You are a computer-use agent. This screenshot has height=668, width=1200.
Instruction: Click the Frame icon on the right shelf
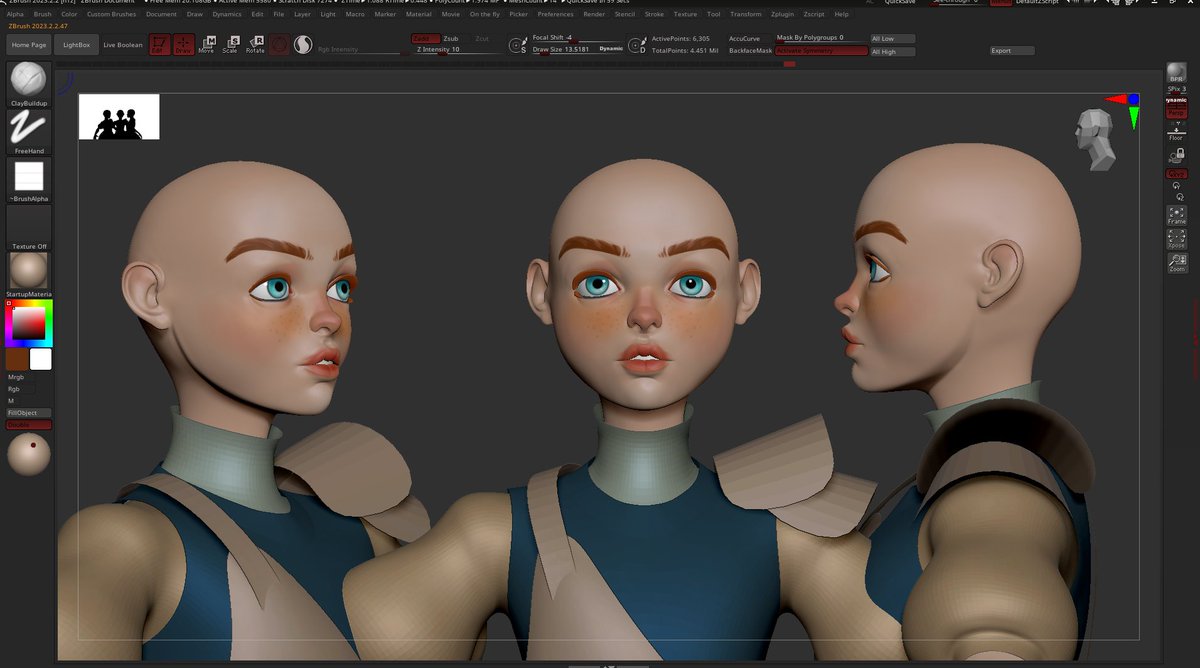[1176, 216]
